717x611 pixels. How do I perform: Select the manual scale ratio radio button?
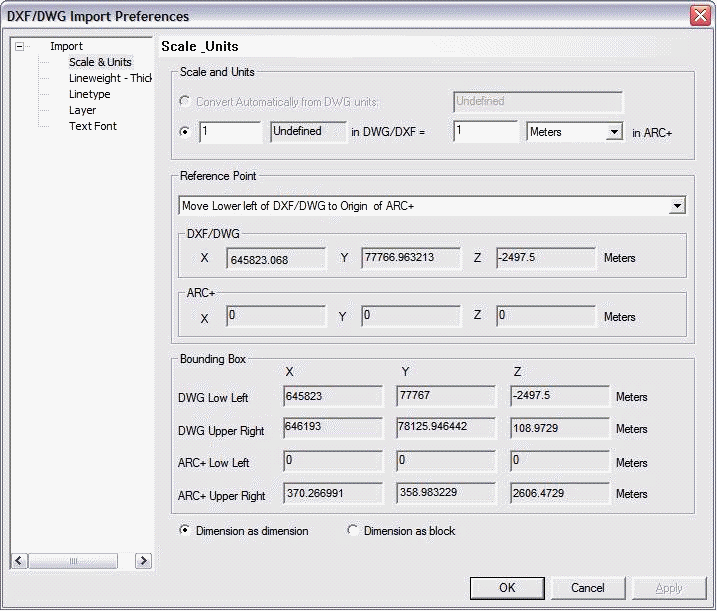(x=185, y=132)
